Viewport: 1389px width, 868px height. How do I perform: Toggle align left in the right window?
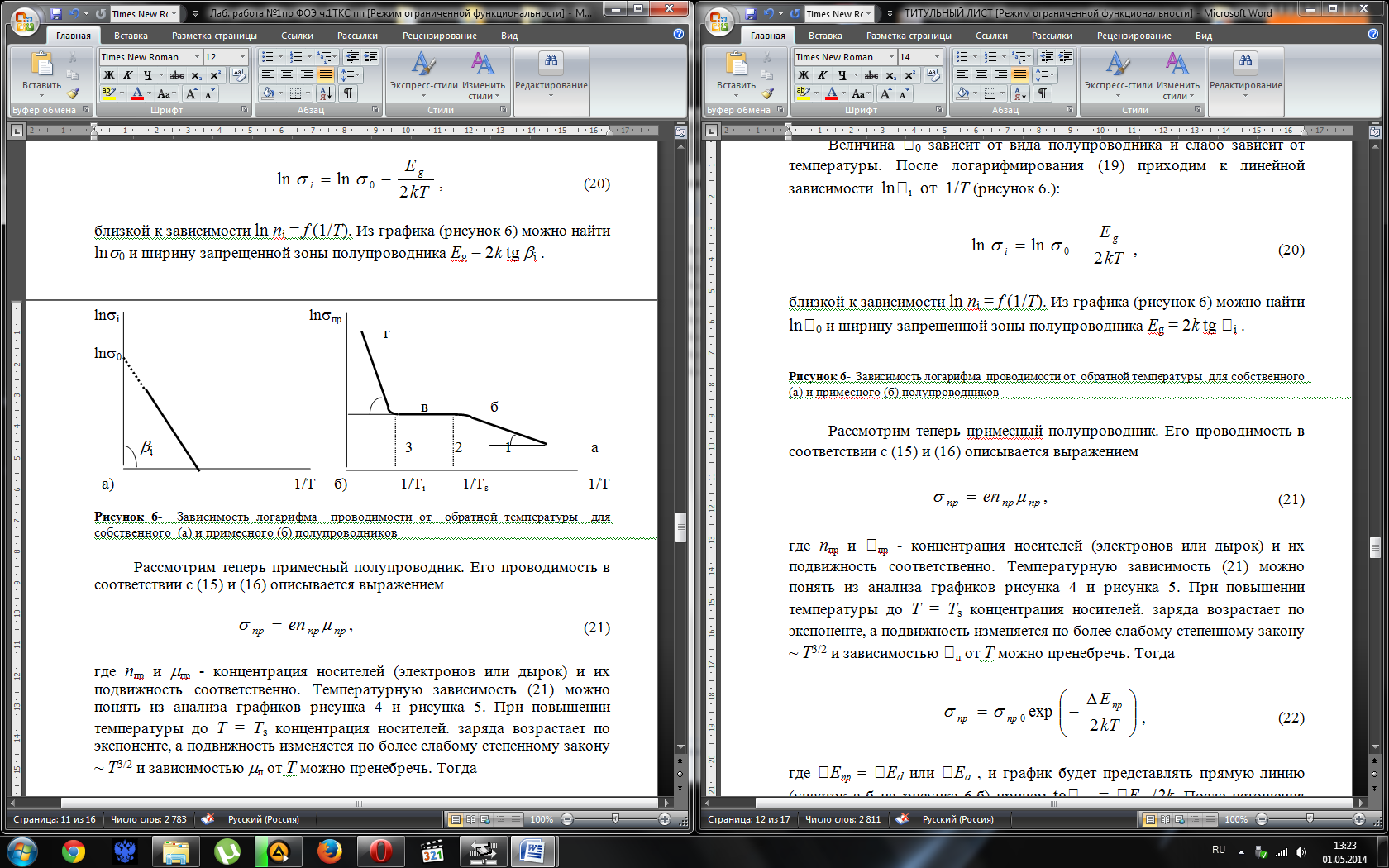962,75
